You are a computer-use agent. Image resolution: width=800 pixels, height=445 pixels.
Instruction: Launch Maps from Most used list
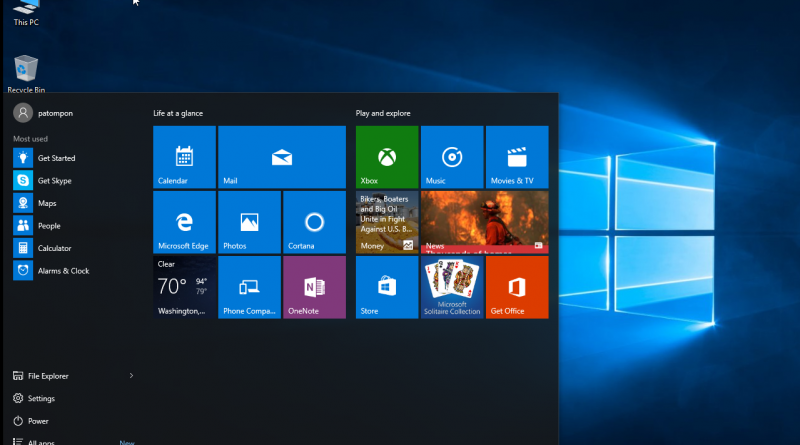coord(74,203)
